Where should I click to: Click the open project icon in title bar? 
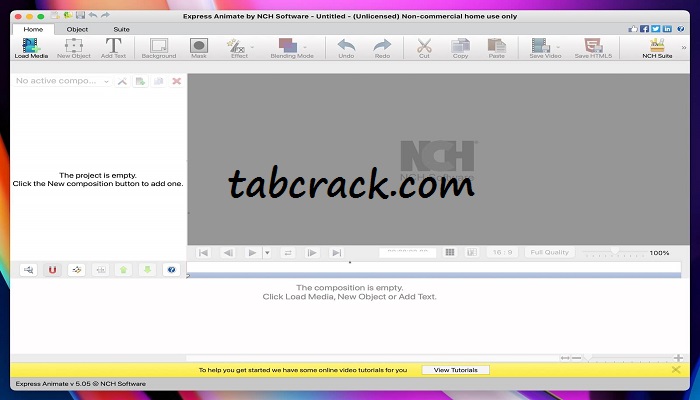point(68,16)
